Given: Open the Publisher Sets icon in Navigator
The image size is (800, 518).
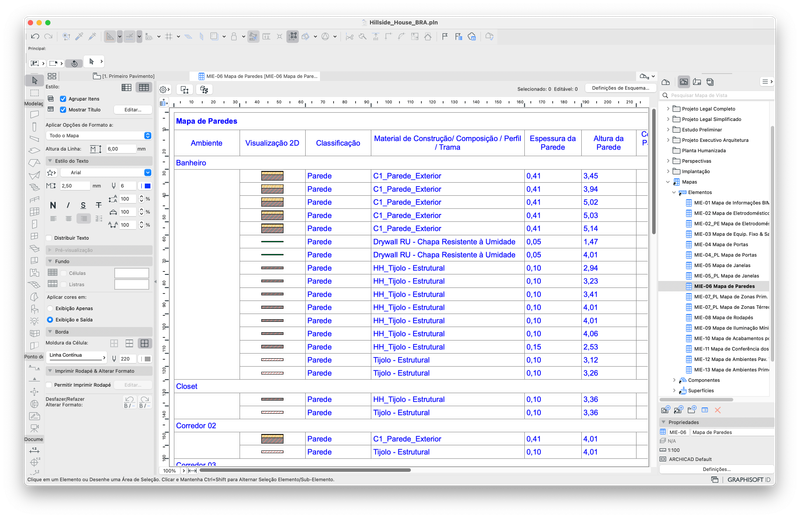Looking at the screenshot, I should 710,82.
